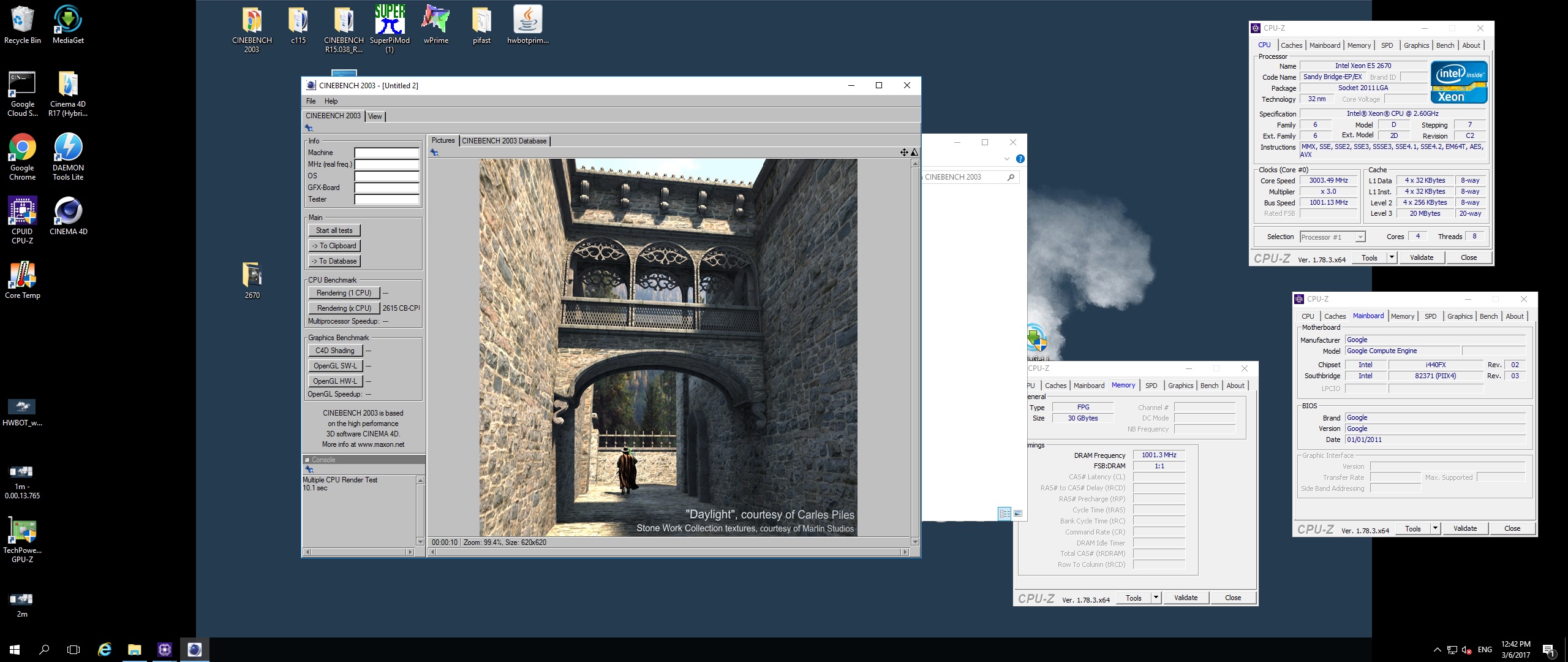Run Rendering (x CPU) benchmark
1568x662 pixels.
pyautogui.click(x=344, y=308)
